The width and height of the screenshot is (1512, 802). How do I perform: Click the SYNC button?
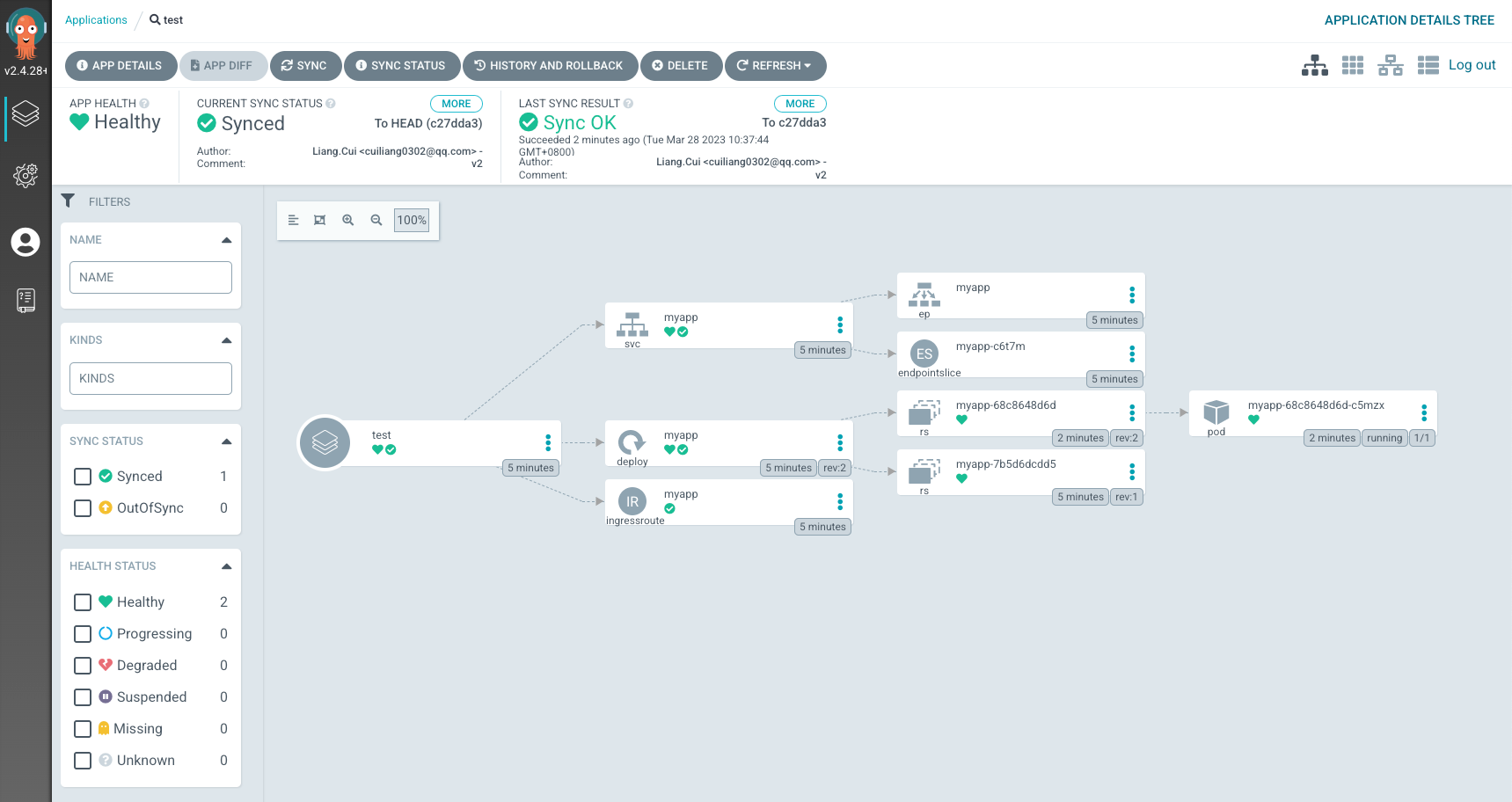pyautogui.click(x=304, y=66)
